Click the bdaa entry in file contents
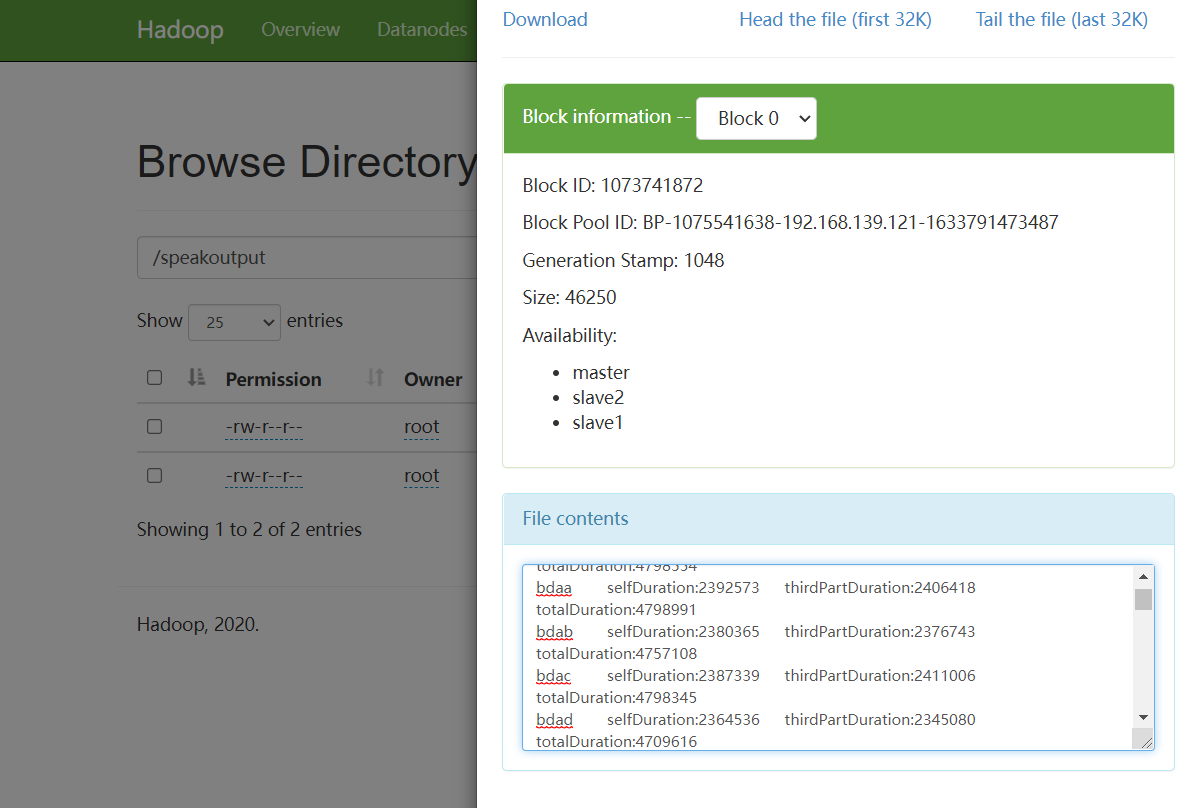1199x808 pixels. click(554, 588)
